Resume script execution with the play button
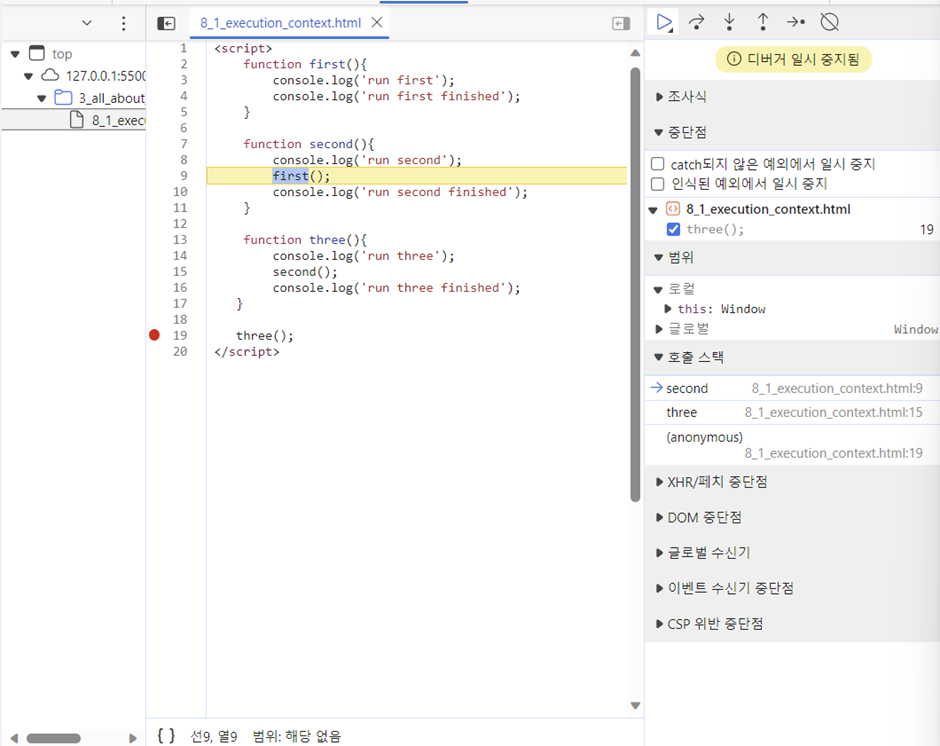940x746 pixels. 664,23
